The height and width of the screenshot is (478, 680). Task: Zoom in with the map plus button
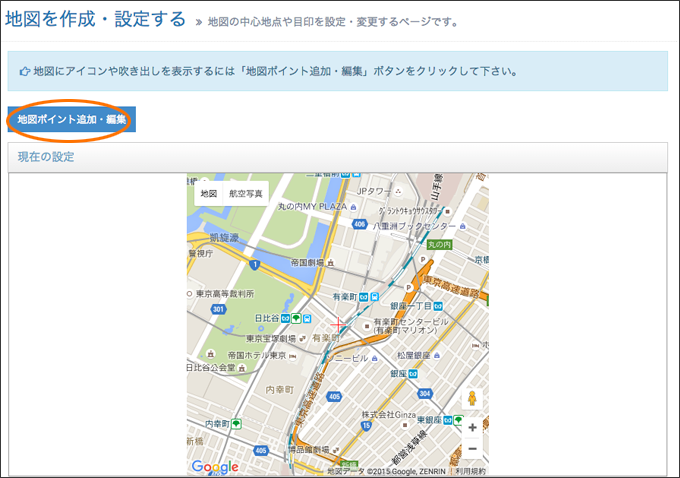[x=472, y=427]
